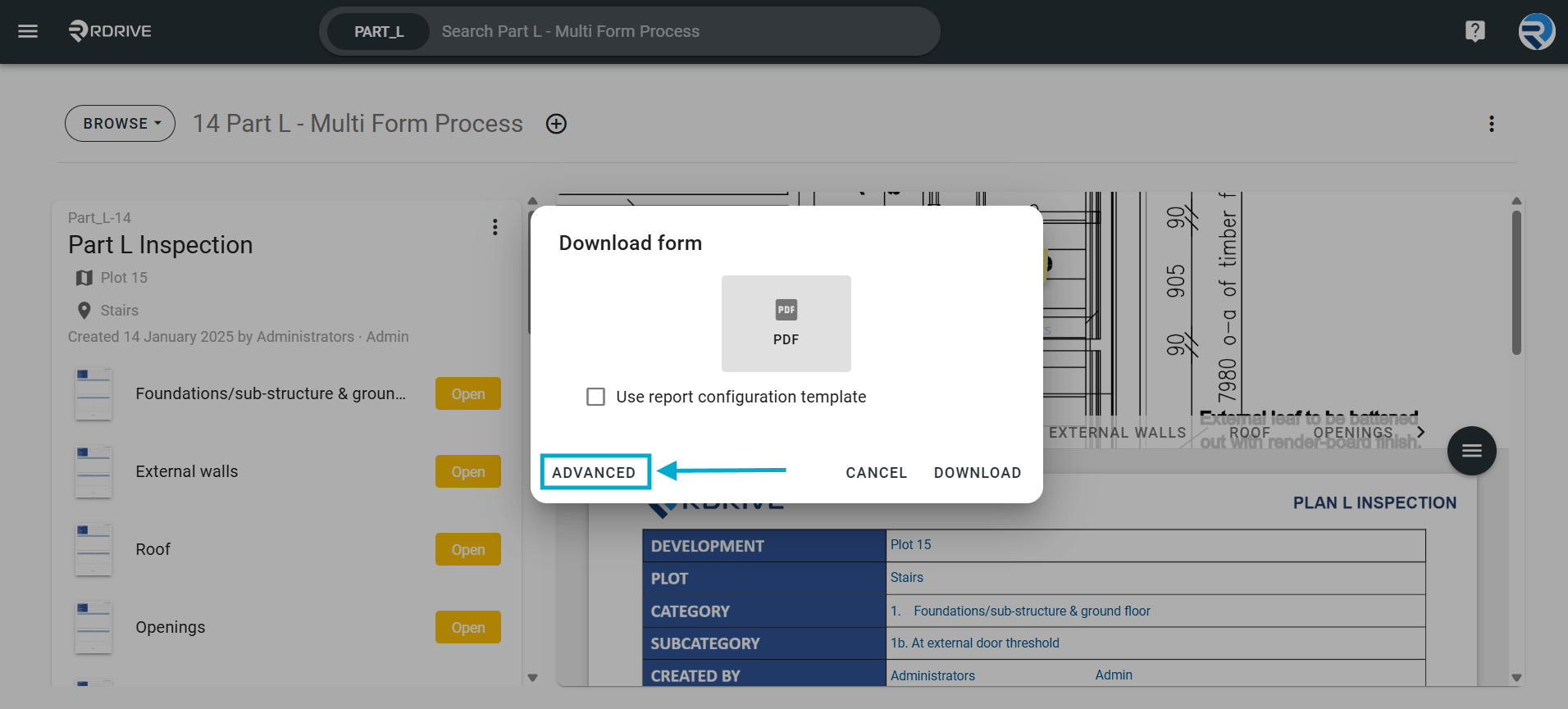This screenshot has height=709, width=1568.
Task: Switch to the ROOF tab
Action: pos(1249,432)
